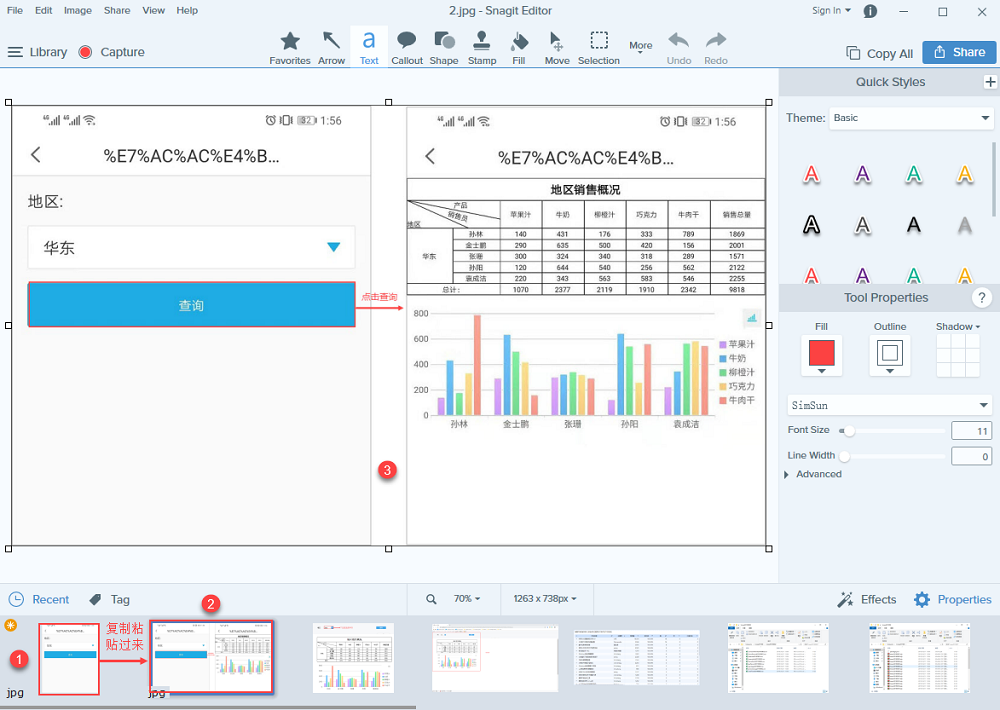Click the Quick Styles panel scrollbar

[994, 180]
